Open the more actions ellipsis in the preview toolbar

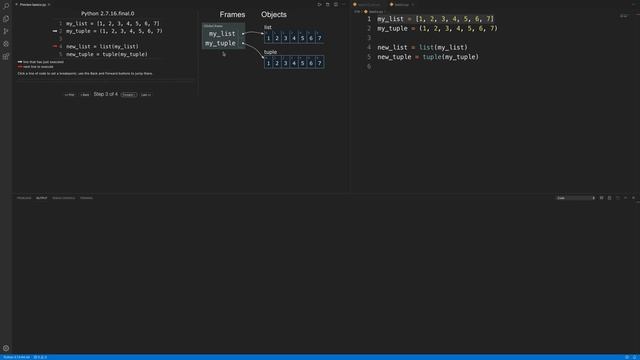click(x=343, y=4)
